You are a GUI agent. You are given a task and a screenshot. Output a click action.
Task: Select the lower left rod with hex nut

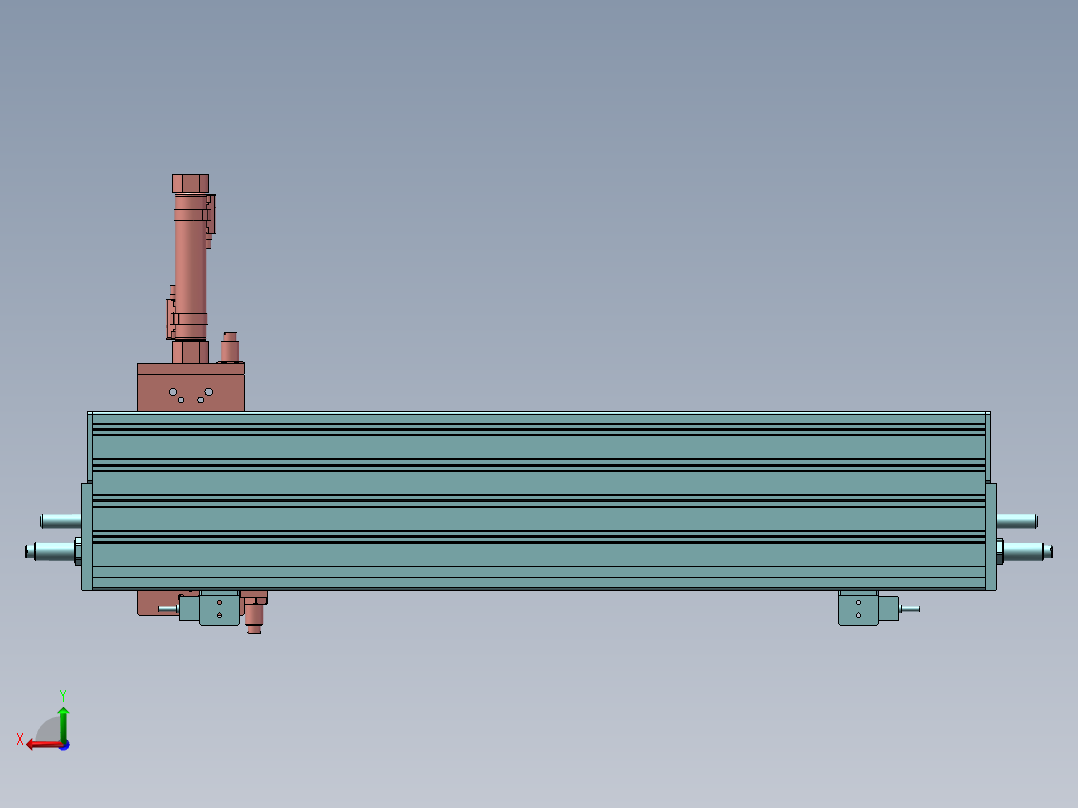(x=50, y=551)
